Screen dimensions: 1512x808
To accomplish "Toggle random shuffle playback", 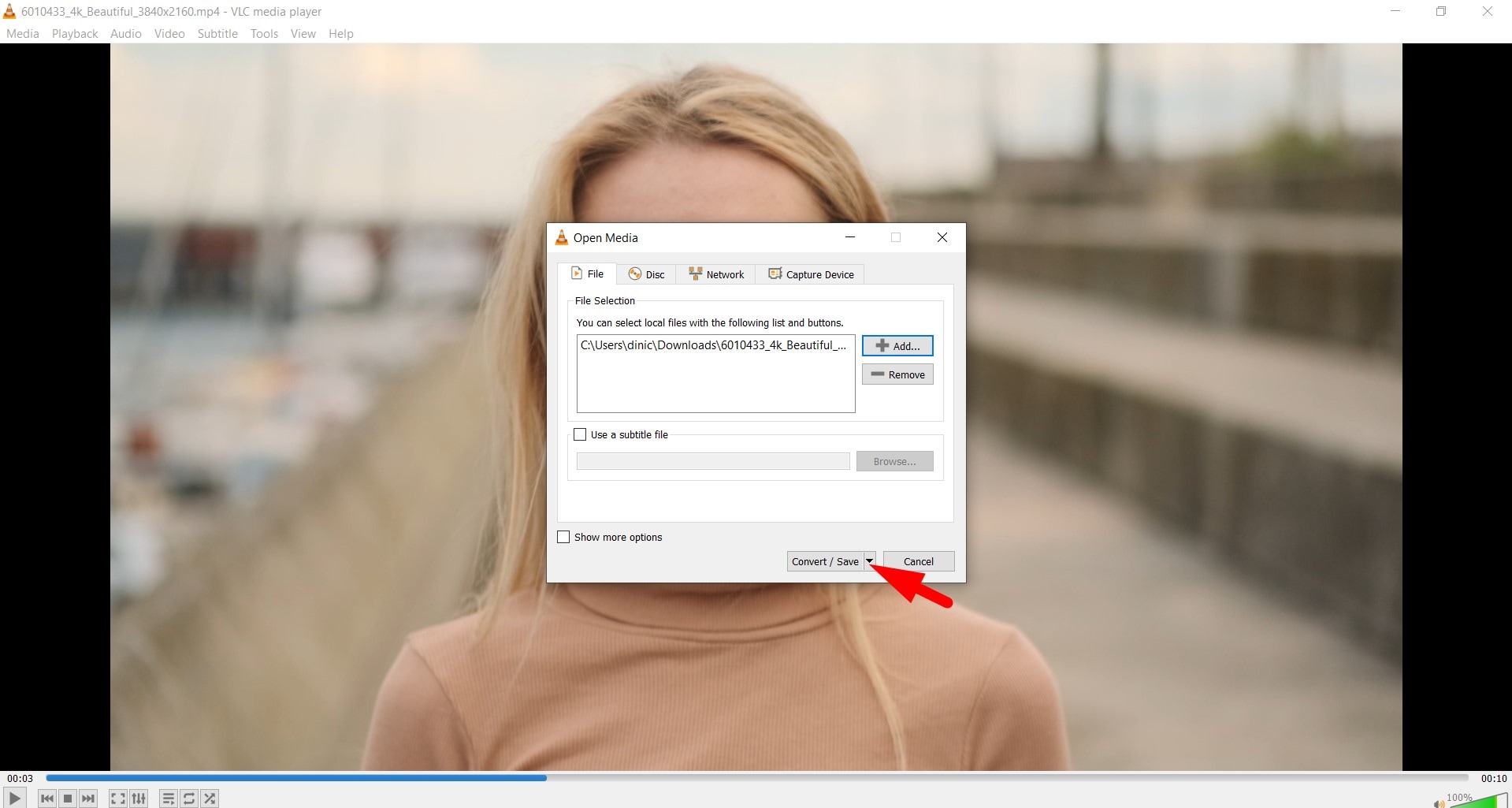I will 210,799.
